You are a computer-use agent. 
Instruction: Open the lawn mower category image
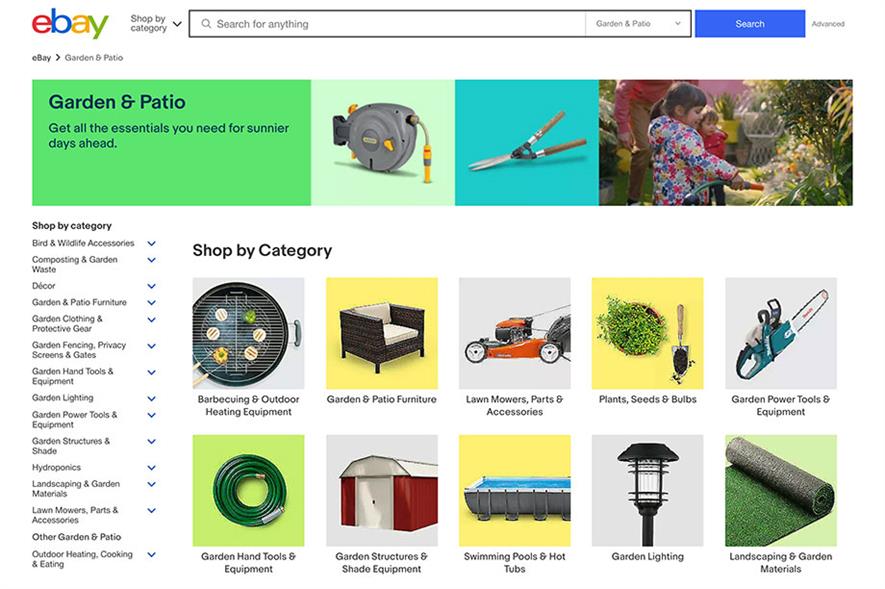[515, 333]
